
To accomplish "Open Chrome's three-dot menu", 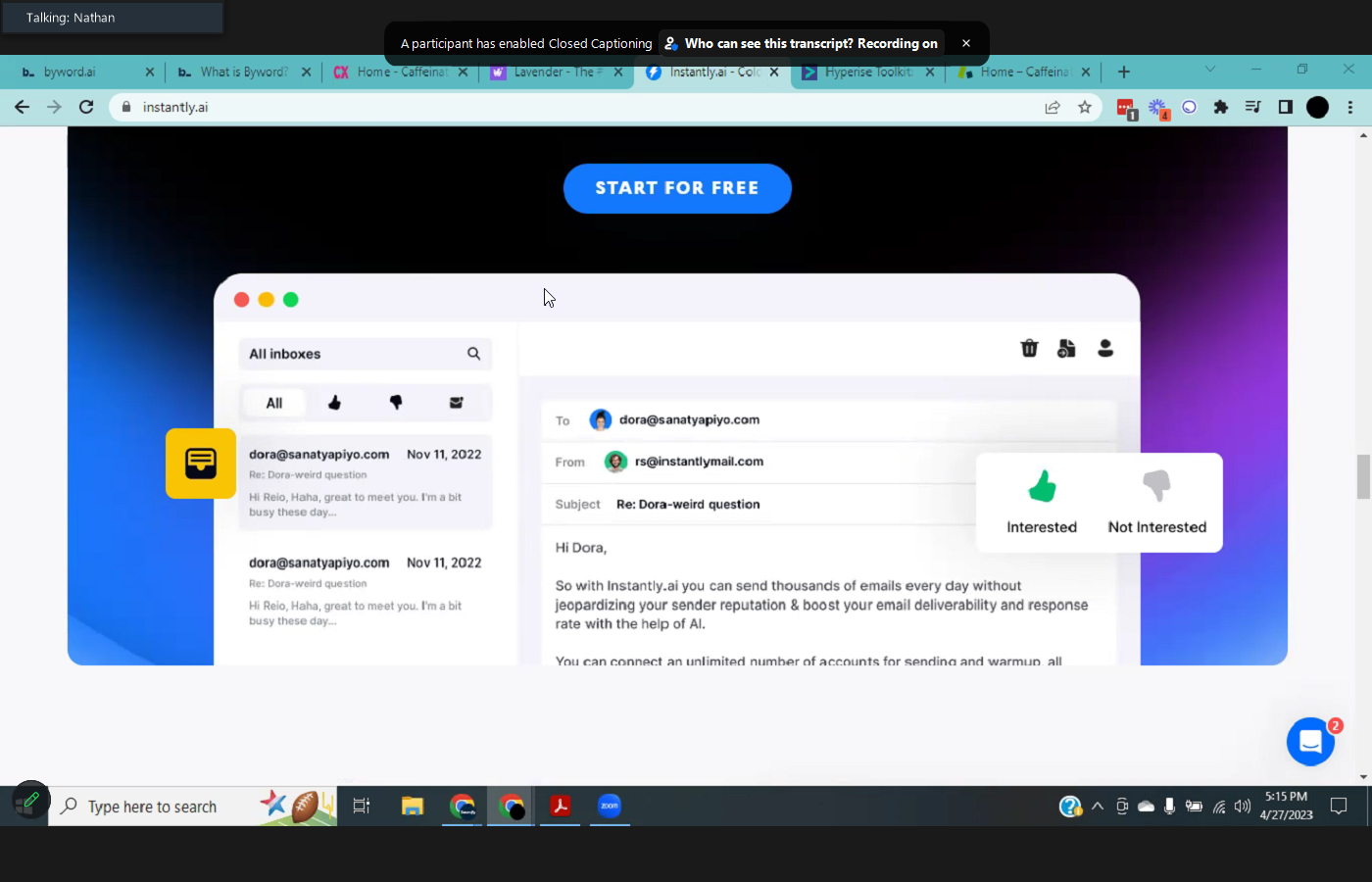I will click(1349, 107).
